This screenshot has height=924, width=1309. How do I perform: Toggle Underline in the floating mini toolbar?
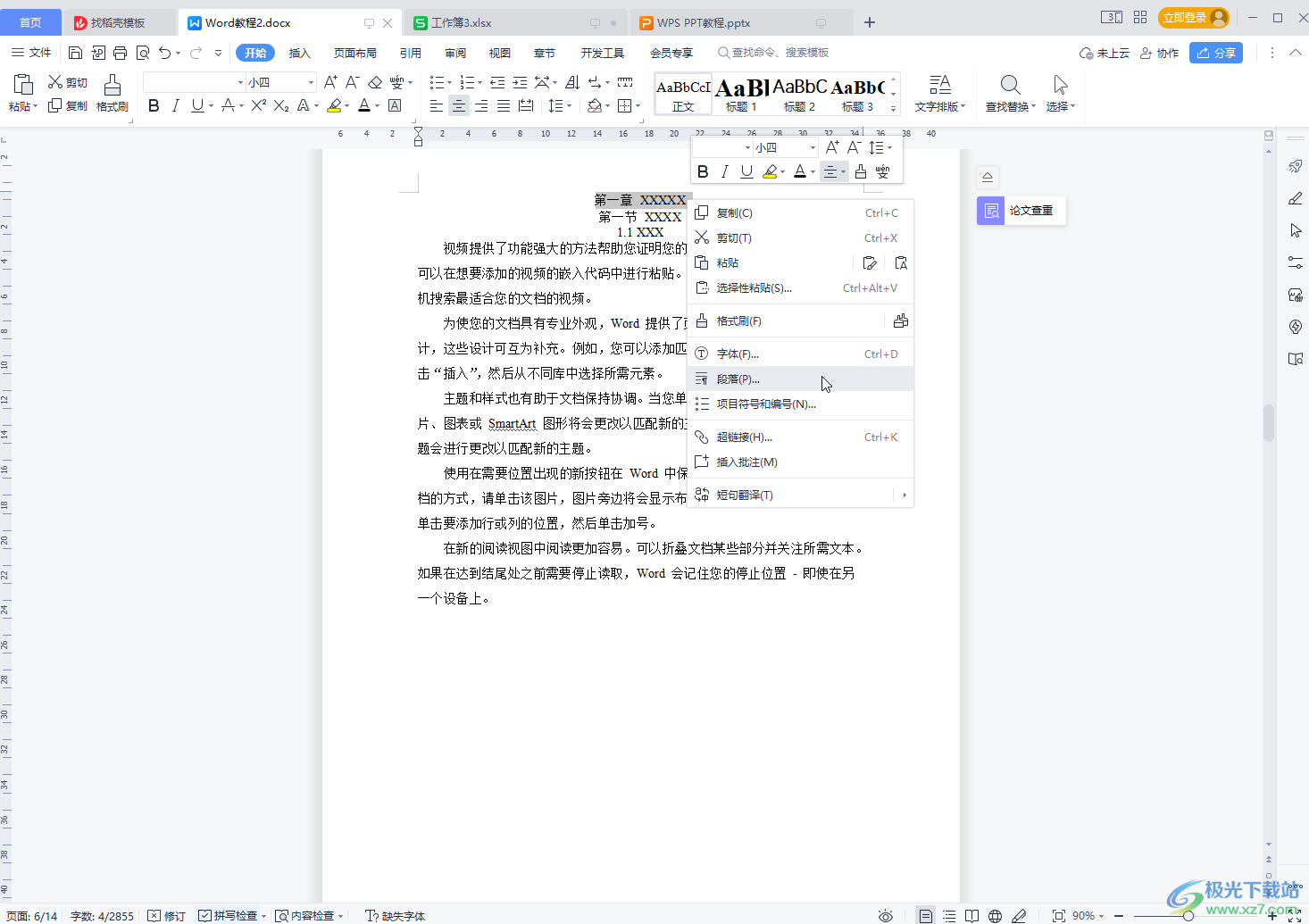point(746,171)
